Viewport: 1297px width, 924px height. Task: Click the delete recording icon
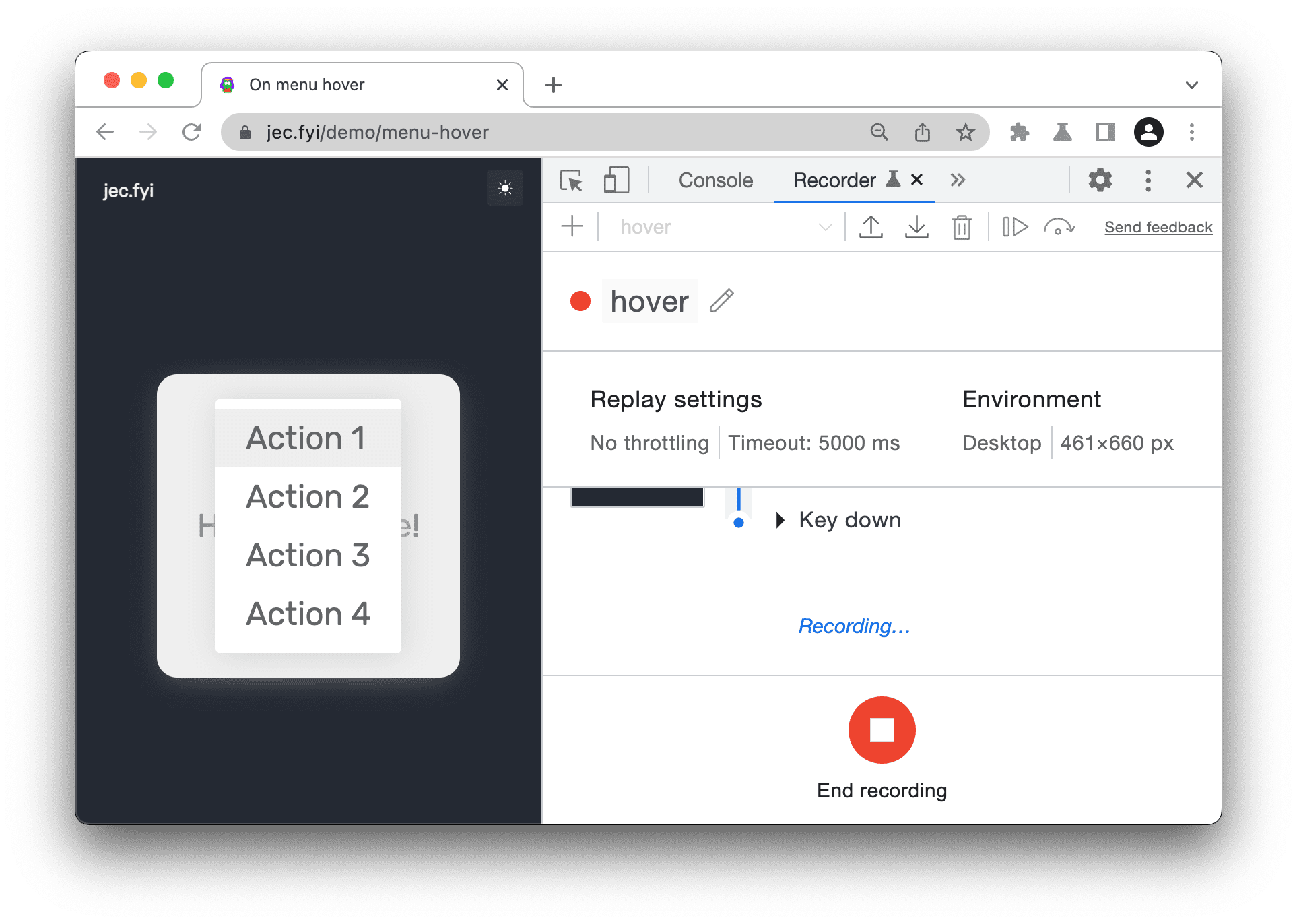(x=959, y=226)
